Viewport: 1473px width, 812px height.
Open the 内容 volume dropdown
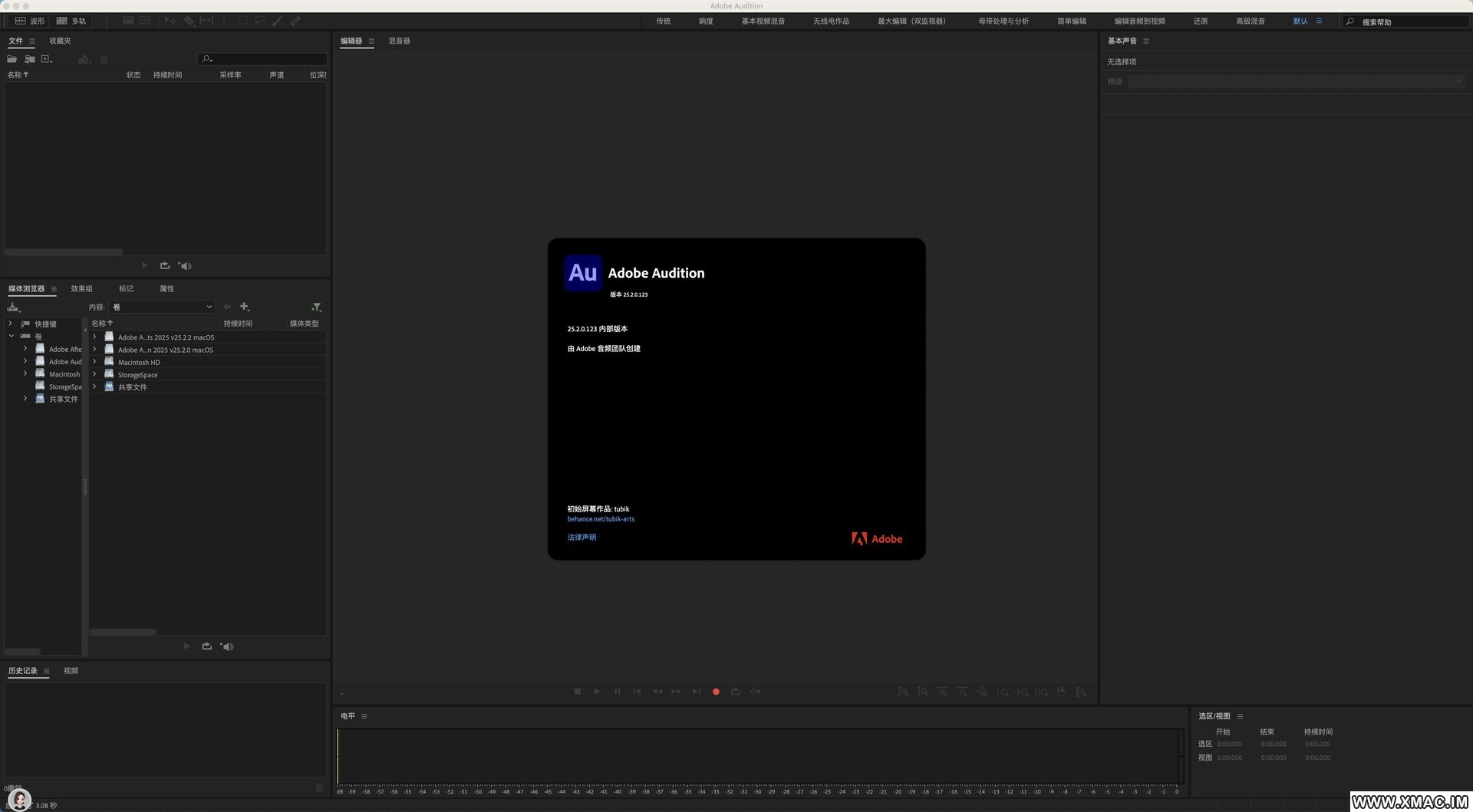(x=162, y=307)
